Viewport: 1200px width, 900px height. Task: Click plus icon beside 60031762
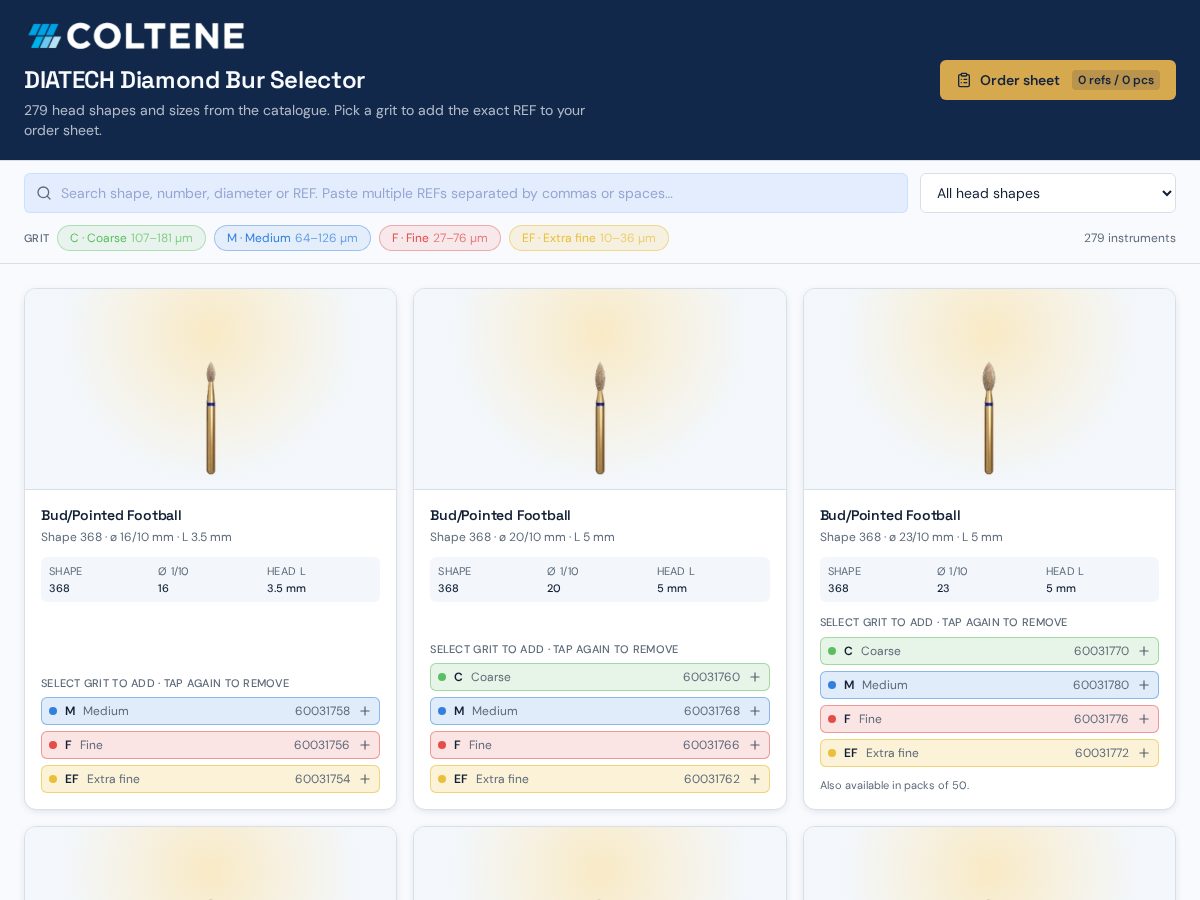click(x=755, y=779)
